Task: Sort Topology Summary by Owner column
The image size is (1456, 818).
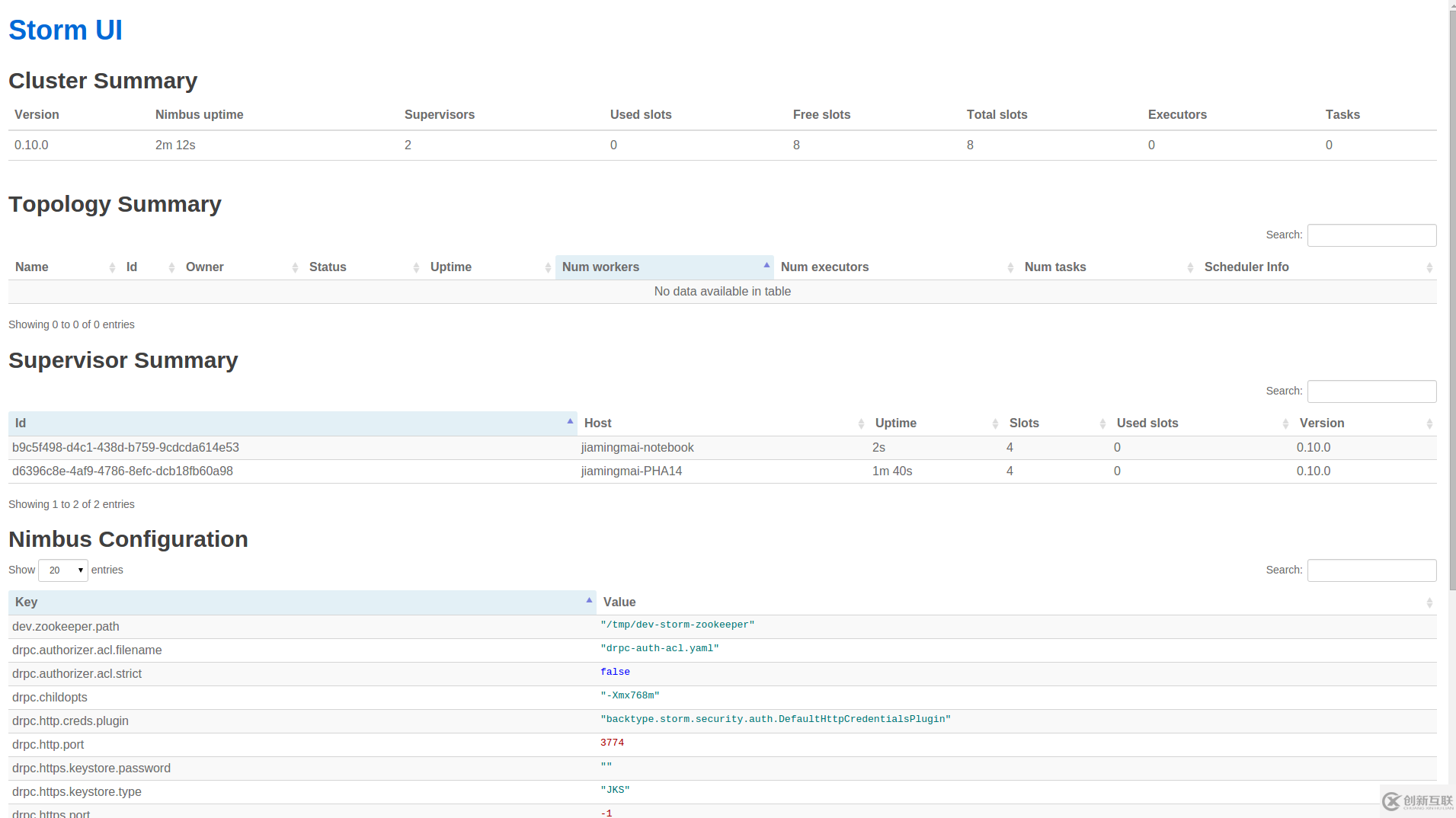Action: click(241, 267)
